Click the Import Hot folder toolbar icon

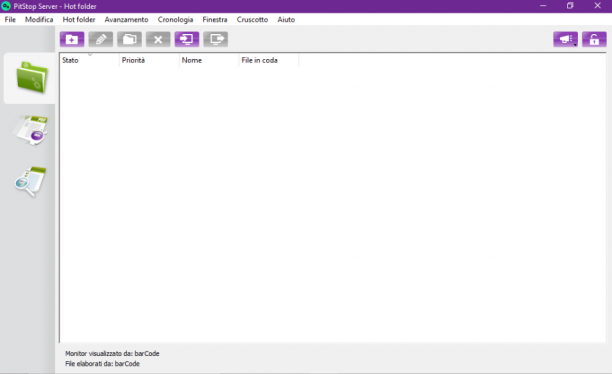pyautogui.click(x=187, y=39)
